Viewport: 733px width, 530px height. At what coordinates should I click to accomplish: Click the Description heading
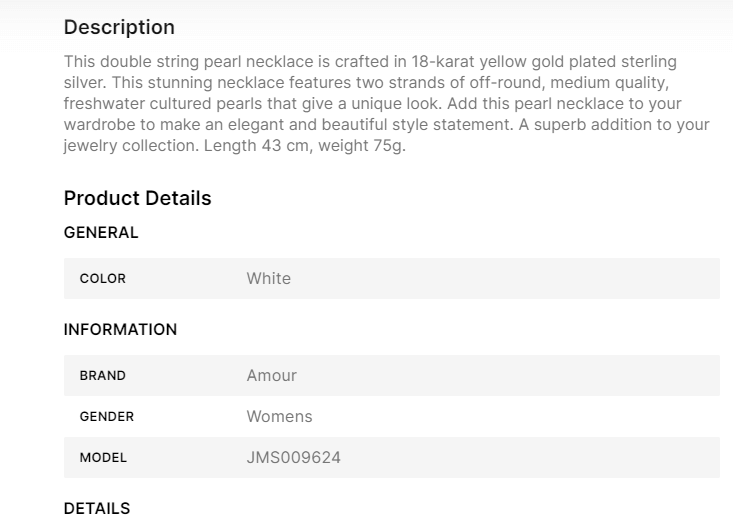coord(119,27)
